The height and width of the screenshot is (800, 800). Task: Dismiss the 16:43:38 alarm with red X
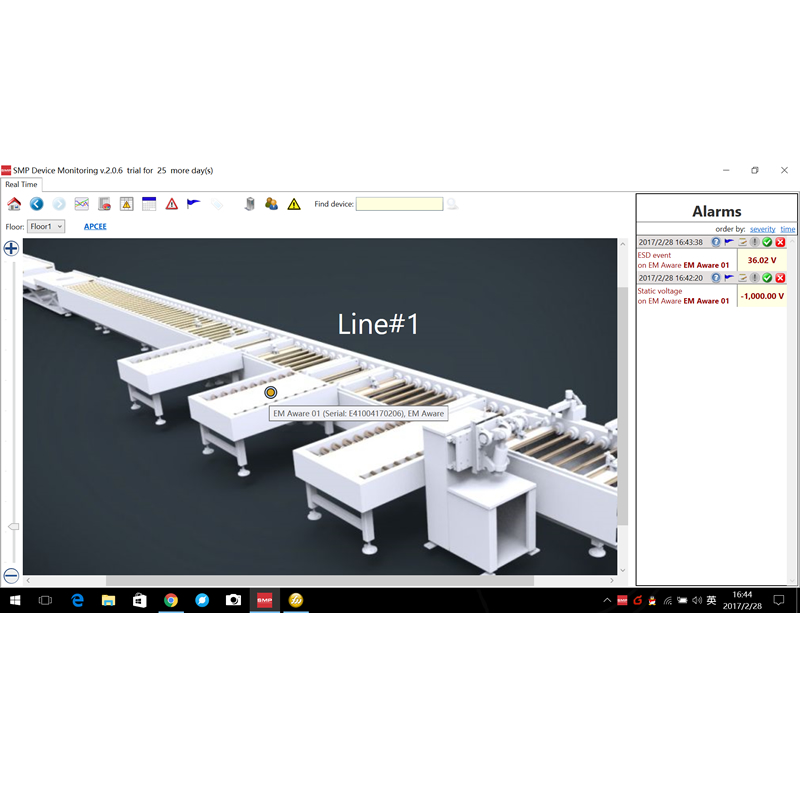click(x=780, y=242)
